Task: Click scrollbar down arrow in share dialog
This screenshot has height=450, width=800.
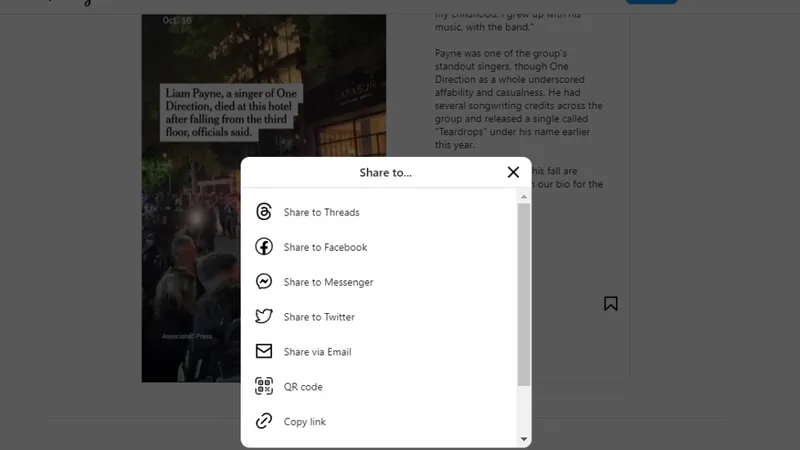Action: 524,439
